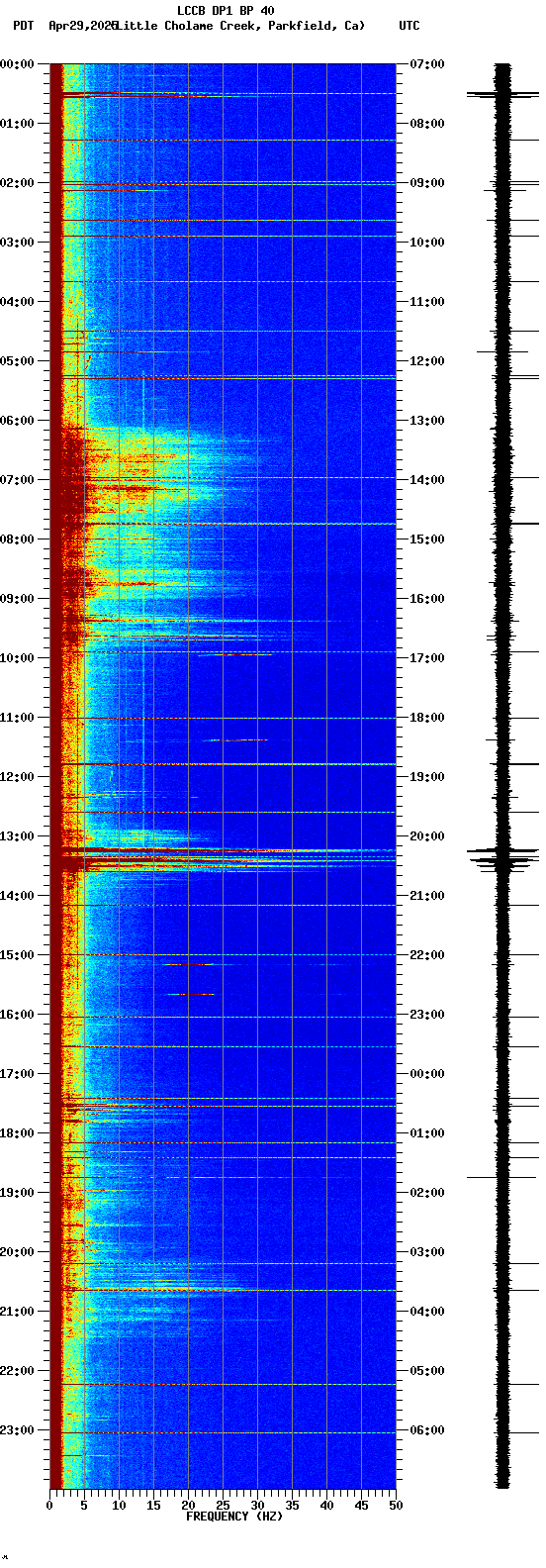
Task: Click the PDT time label '12:00'
Action: [x=17, y=777]
